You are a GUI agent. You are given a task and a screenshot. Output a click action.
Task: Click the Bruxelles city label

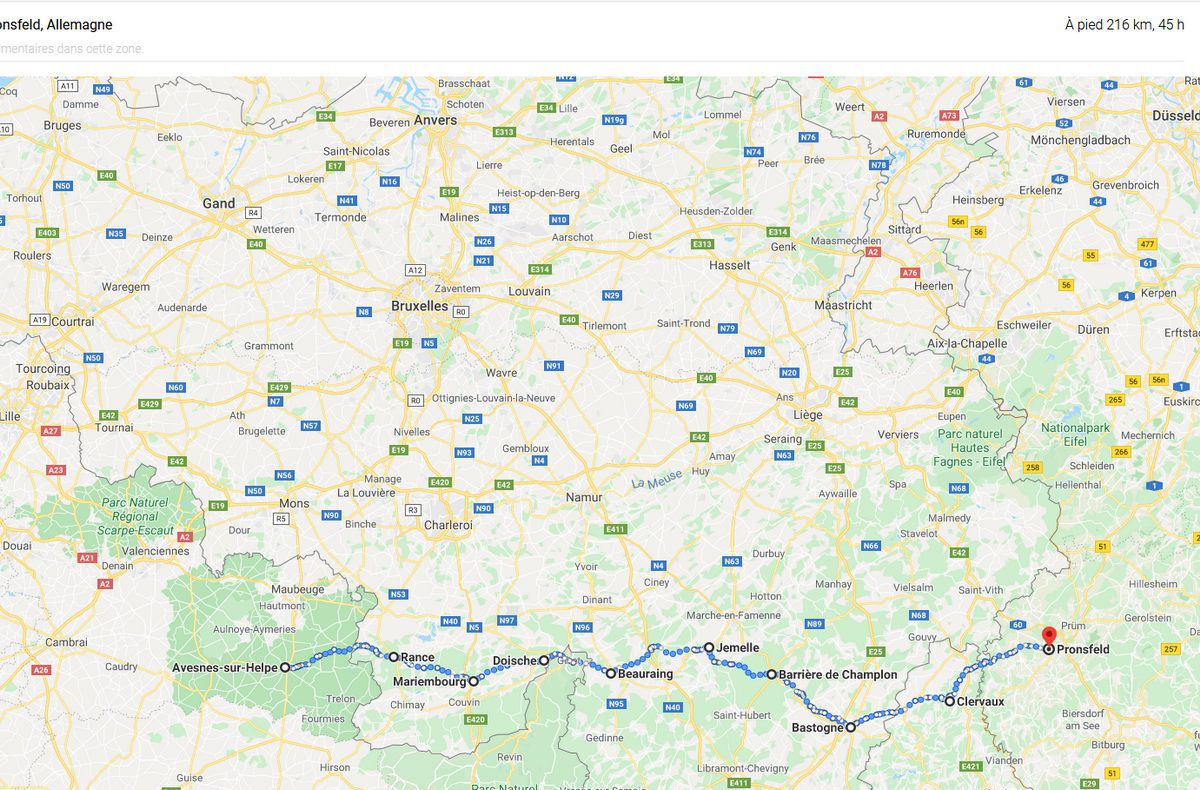click(419, 306)
